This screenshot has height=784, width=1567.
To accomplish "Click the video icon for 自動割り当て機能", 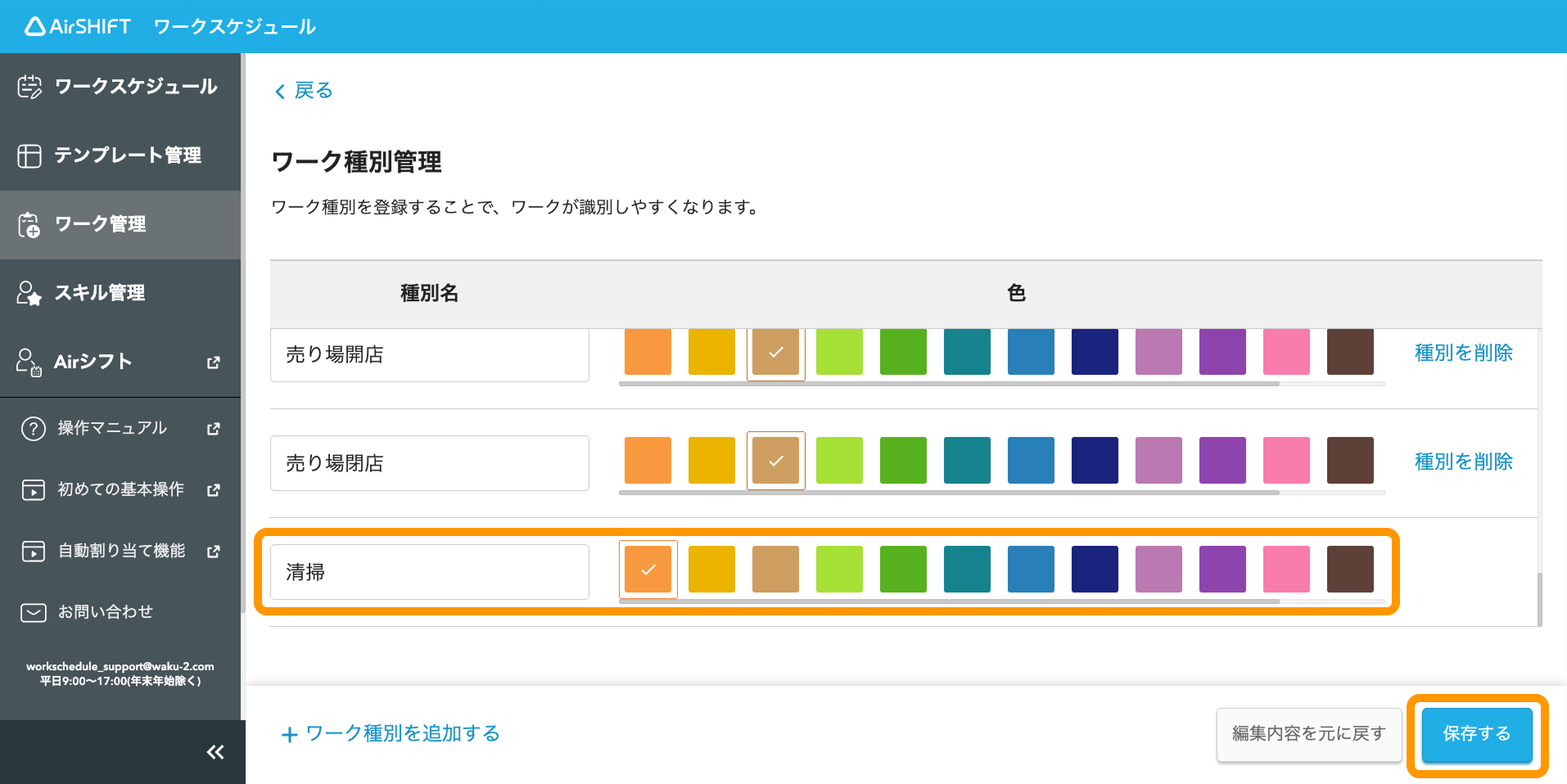I will pyautogui.click(x=33, y=551).
